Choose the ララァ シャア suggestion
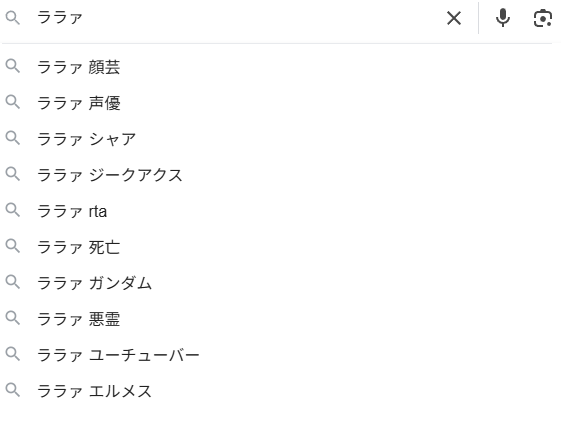This screenshot has height=421, width=561. click(x=277, y=139)
